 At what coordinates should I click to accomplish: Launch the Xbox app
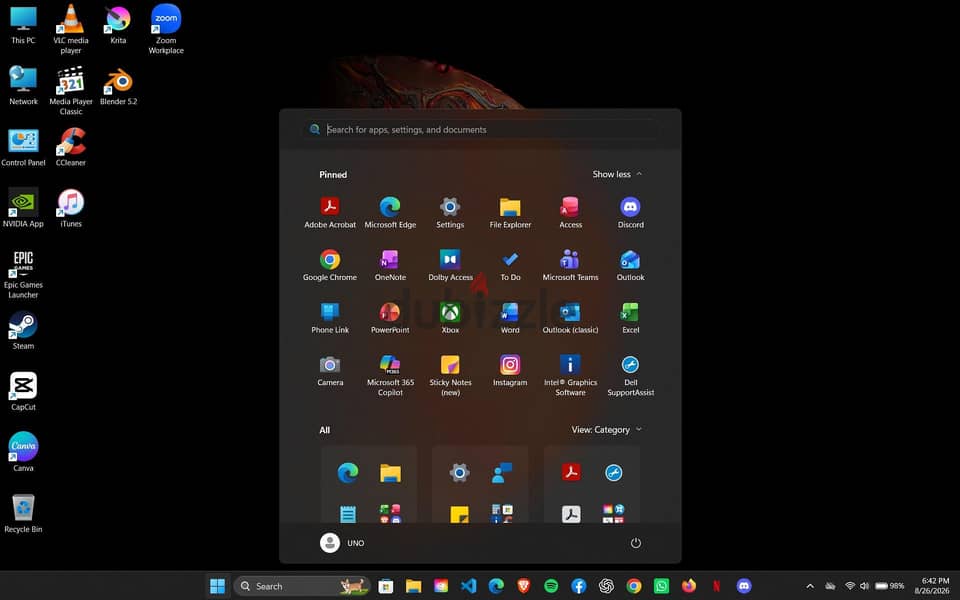pos(450,318)
